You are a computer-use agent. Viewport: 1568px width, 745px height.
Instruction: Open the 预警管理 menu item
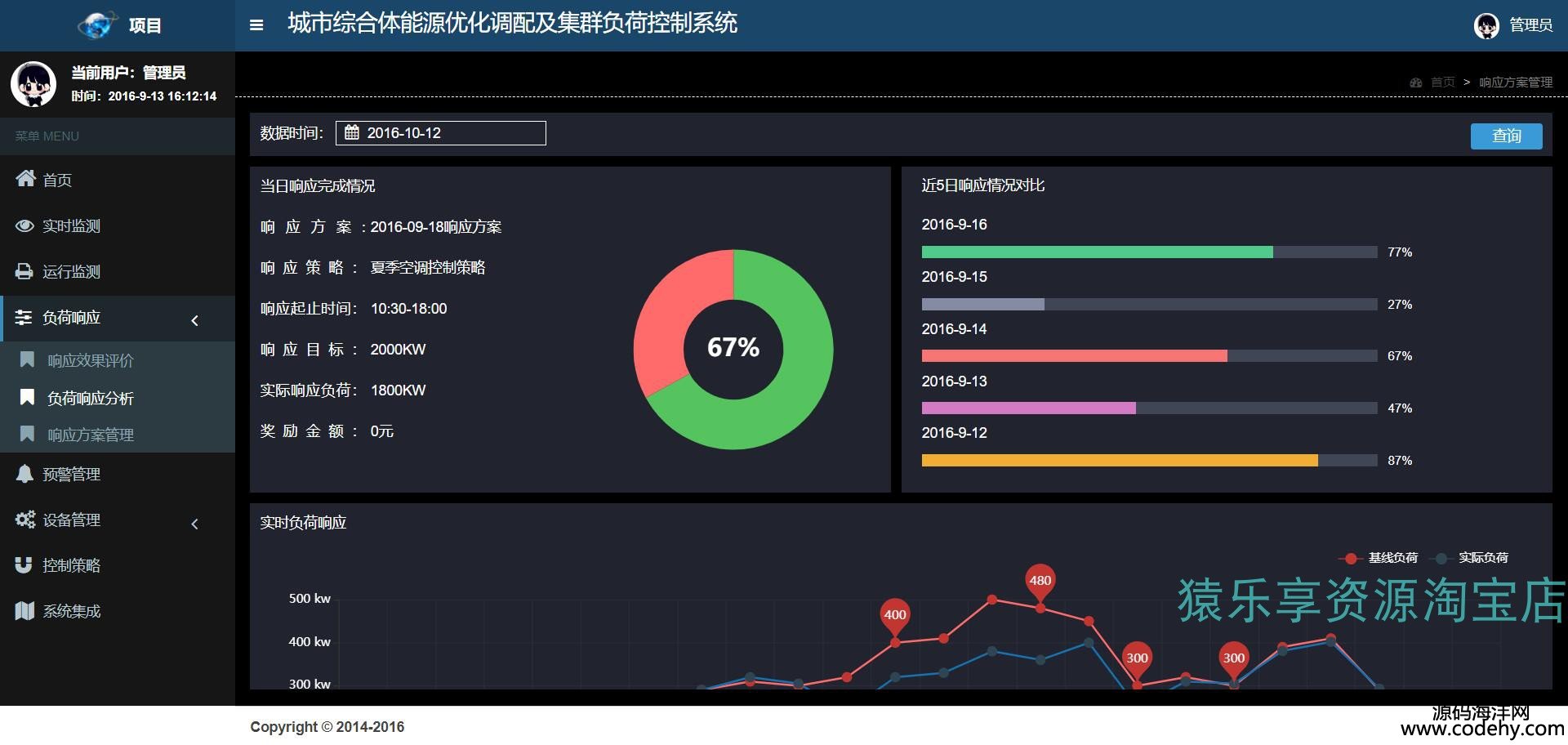click(x=118, y=474)
